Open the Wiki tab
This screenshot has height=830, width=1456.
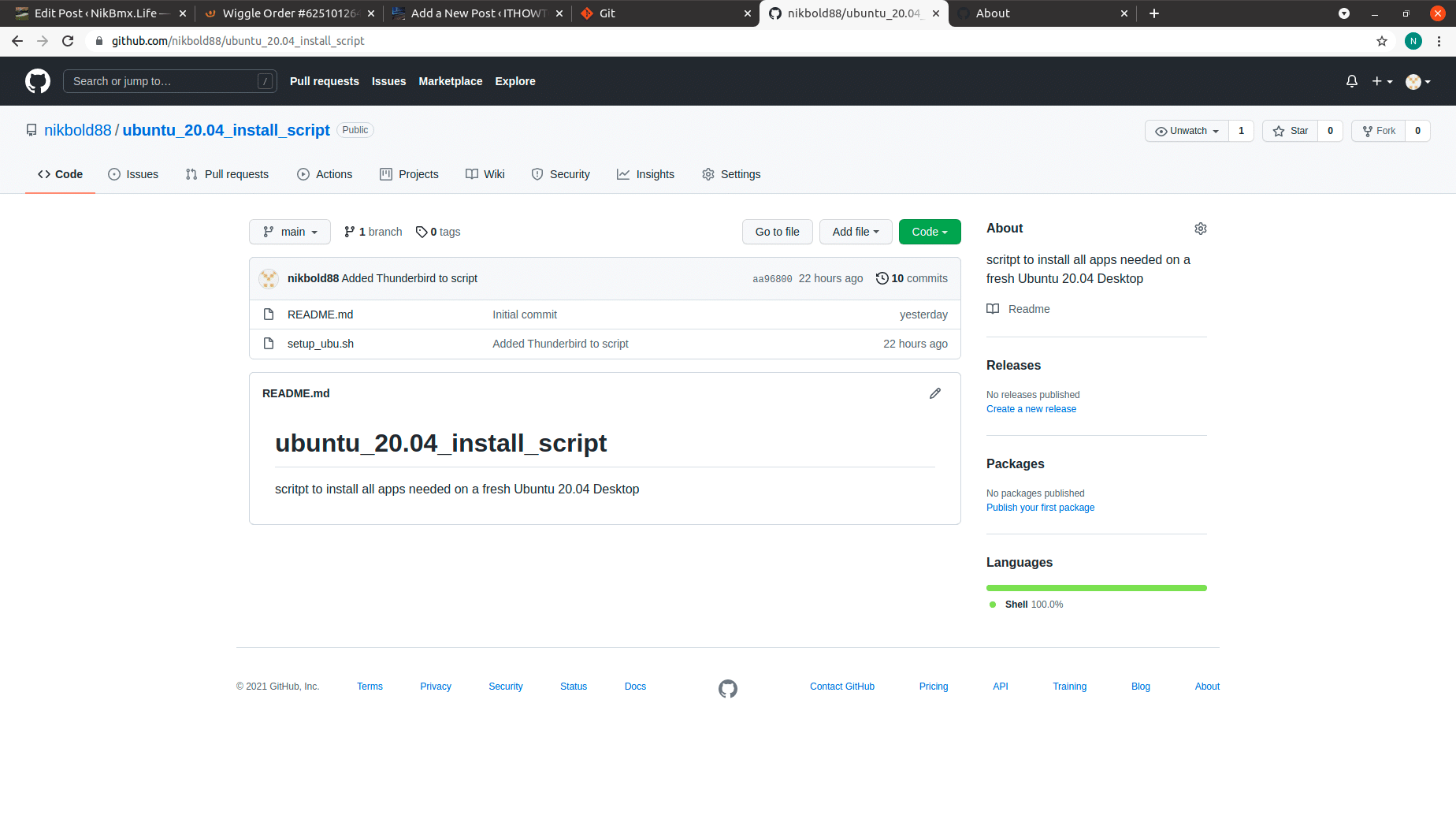point(485,174)
